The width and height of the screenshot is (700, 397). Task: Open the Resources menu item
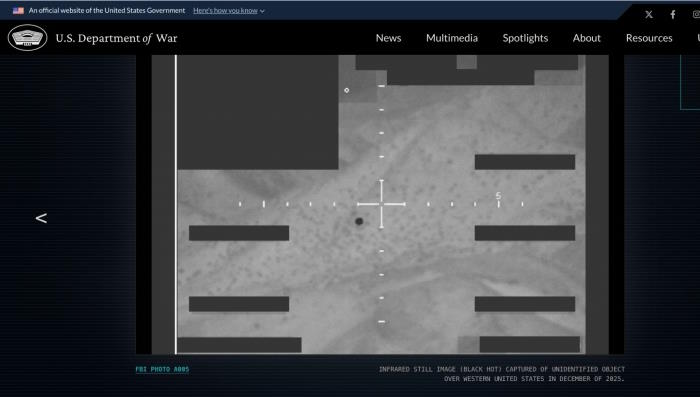(x=649, y=38)
